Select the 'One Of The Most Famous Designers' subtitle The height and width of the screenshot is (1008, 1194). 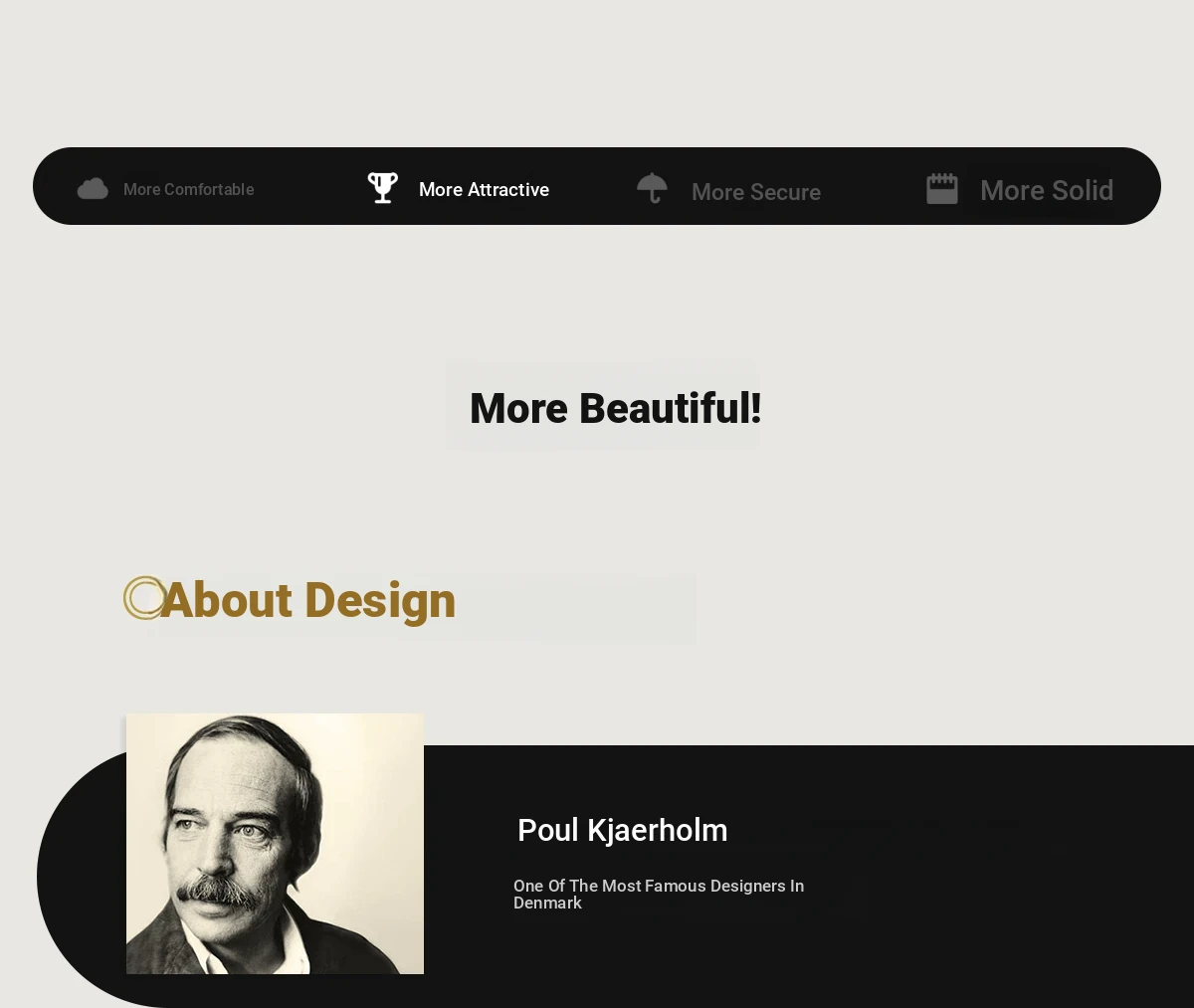pos(658,886)
